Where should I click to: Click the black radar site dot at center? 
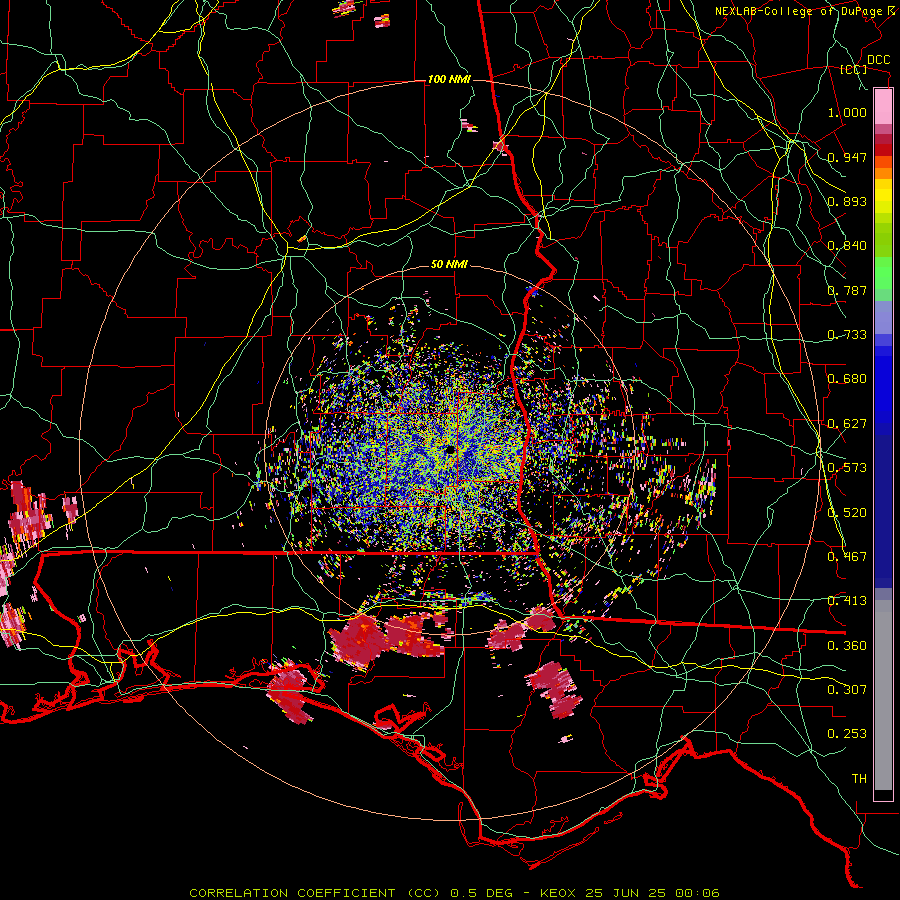click(450, 450)
